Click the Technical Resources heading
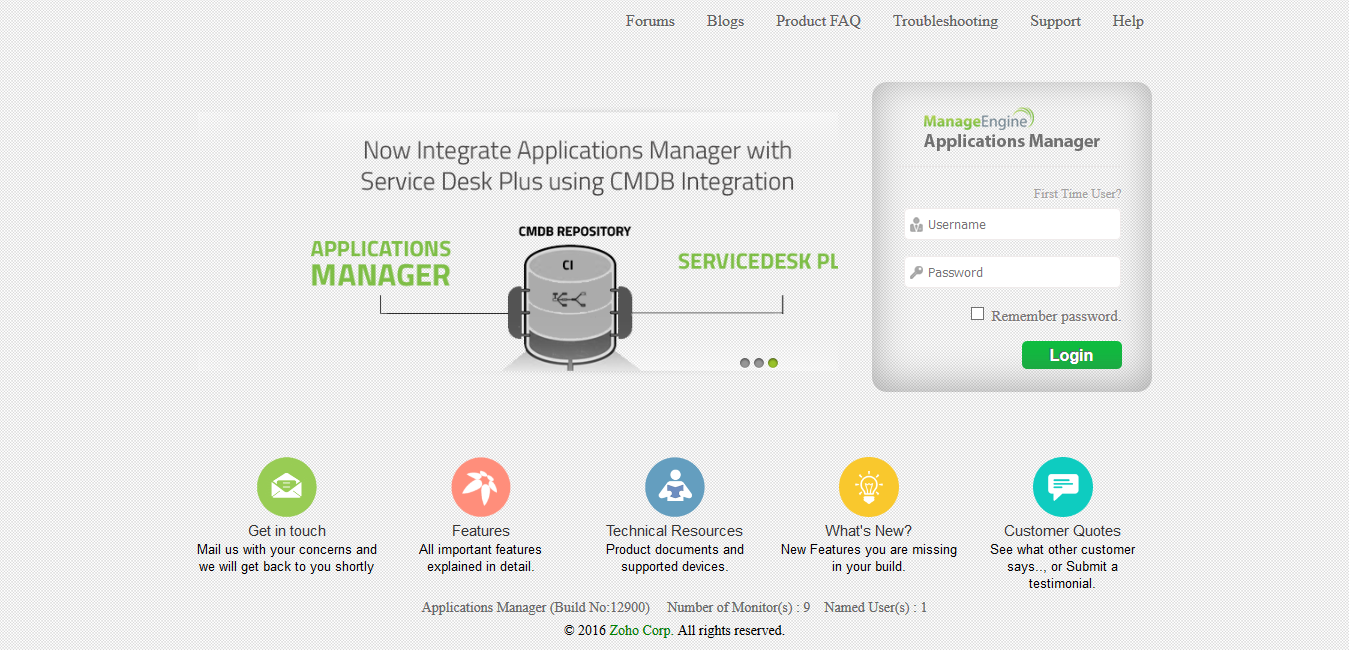The width and height of the screenshot is (1349, 650). (675, 531)
